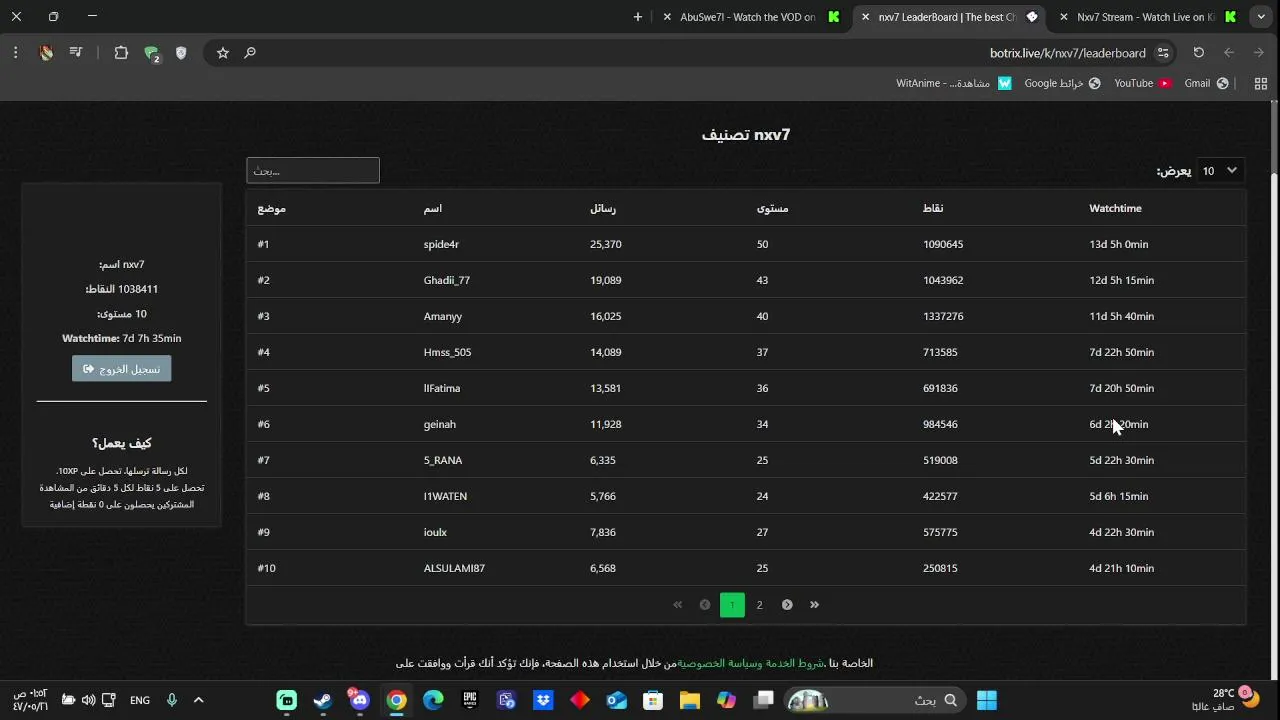Viewport: 1280px width, 720px height.
Task: Open site information icon beside the URL
Action: pyautogui.click(x=1163, y=53)
